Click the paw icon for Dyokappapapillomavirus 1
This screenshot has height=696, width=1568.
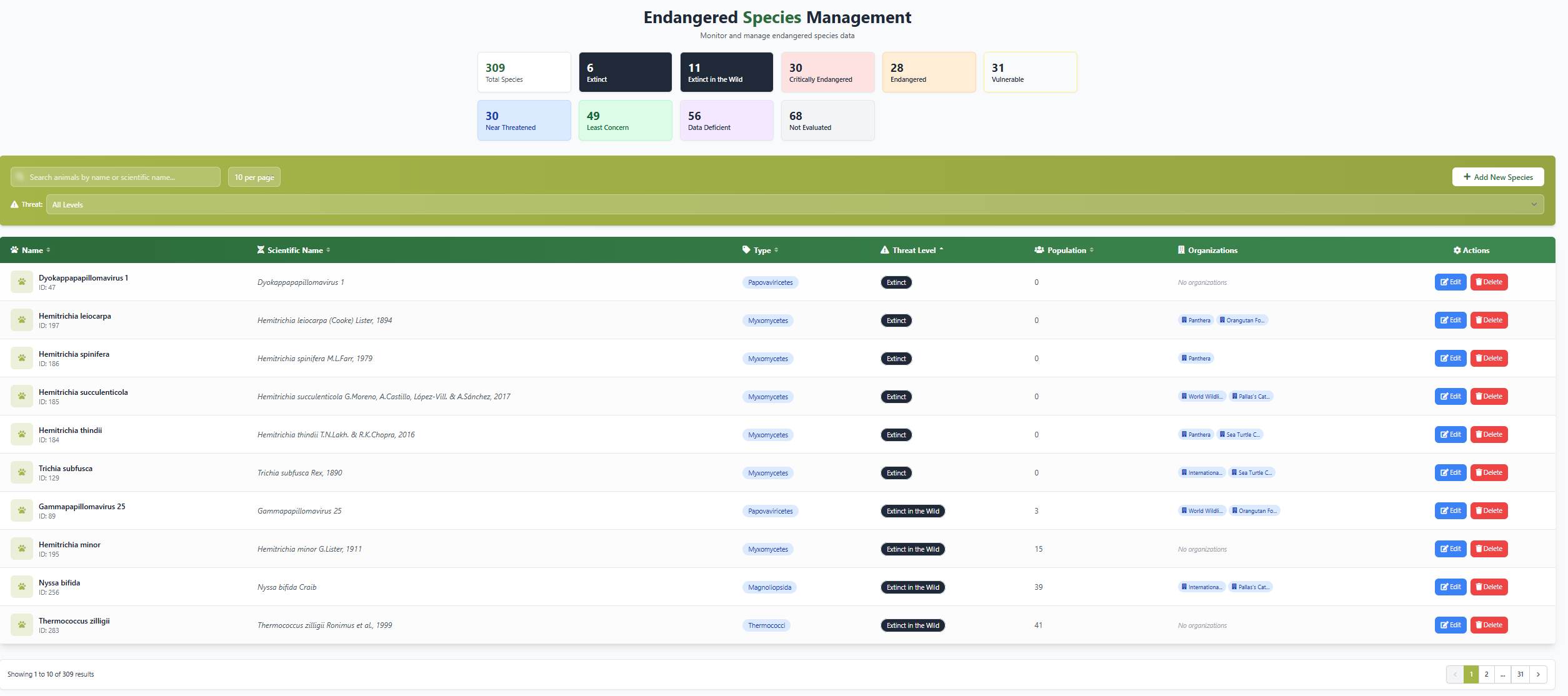tap(22, 282)
